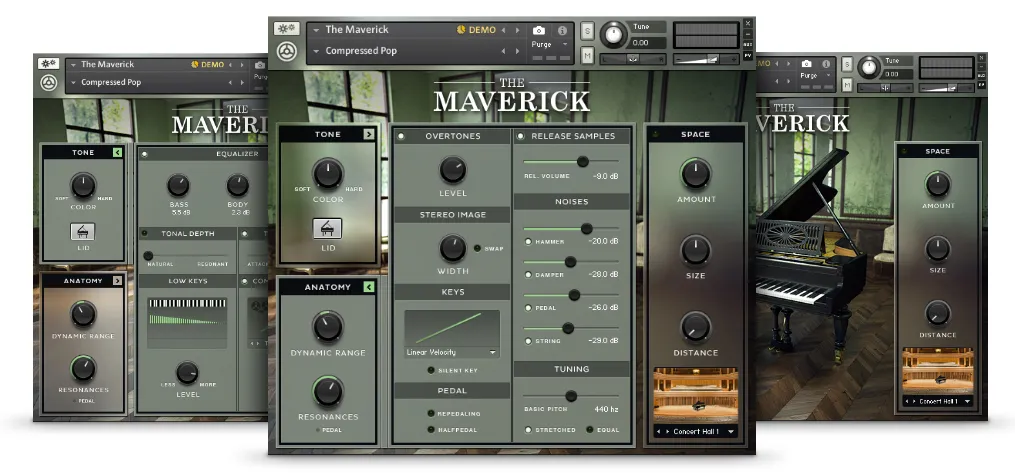Expand Compressed Pop menu in left window
Viewport: 1015px width, 473px height.
coord(73,83)
